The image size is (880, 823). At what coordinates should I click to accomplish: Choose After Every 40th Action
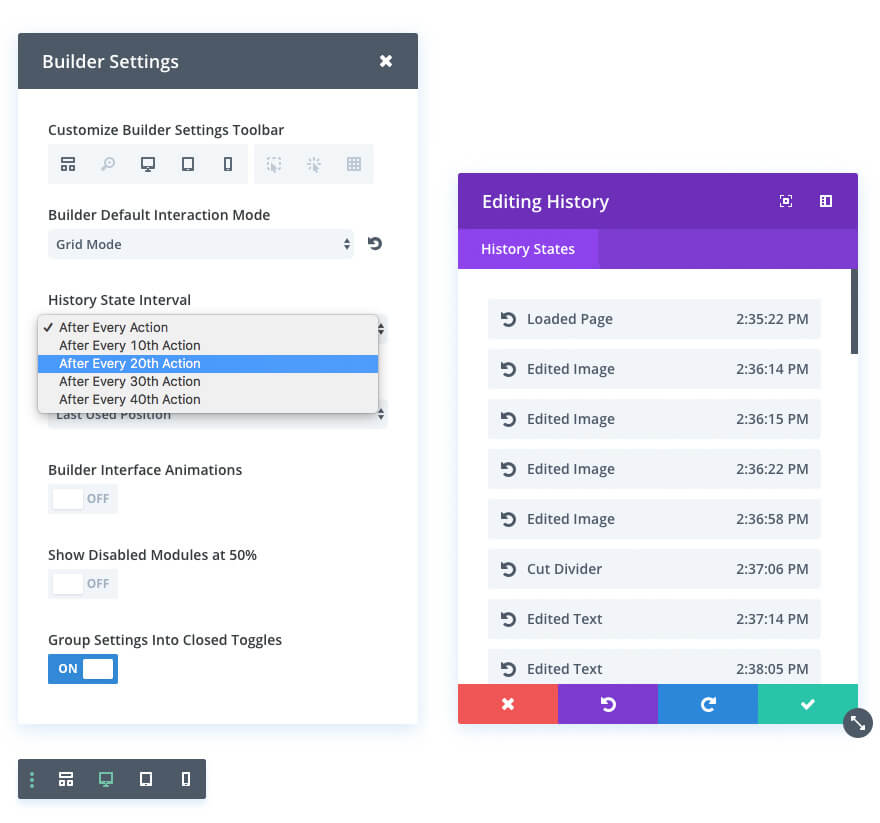(x=208, y=399)
